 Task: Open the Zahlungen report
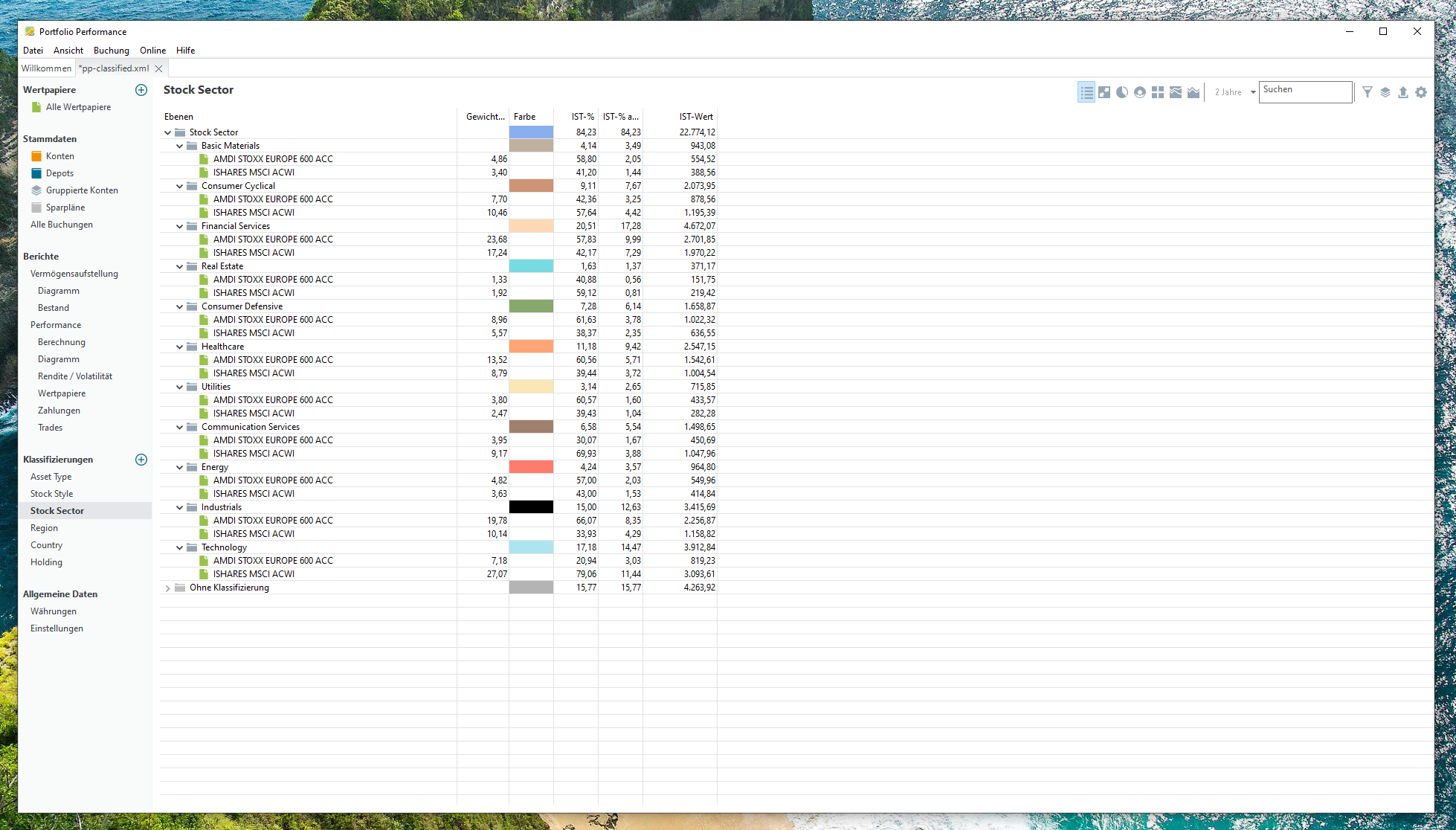click(x=59, y=411)
